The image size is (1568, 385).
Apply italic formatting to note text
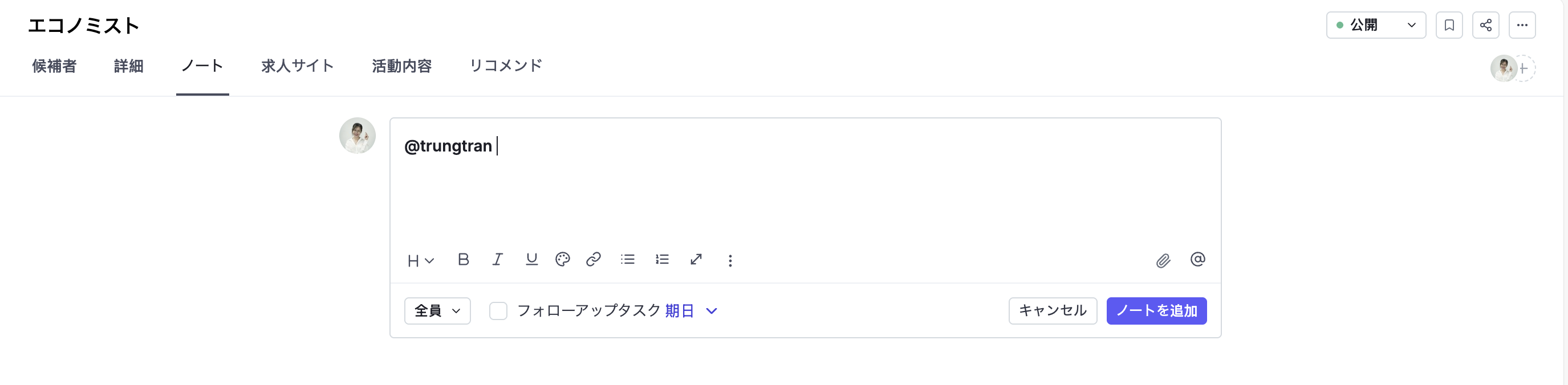[497, 260]
